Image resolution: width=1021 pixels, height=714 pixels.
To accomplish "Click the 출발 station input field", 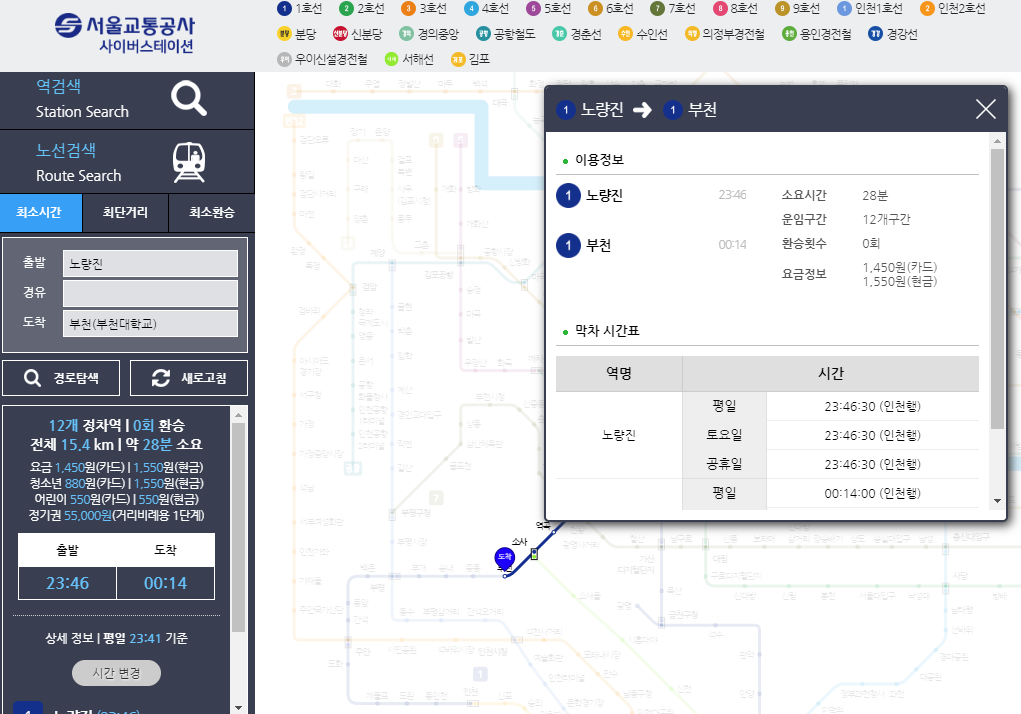I will pyautogui.click(x=150, y=264).
